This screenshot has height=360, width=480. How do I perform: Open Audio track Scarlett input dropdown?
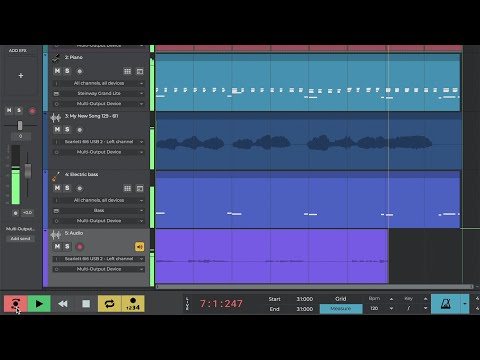pyautogui.click(x=99, y=259)
